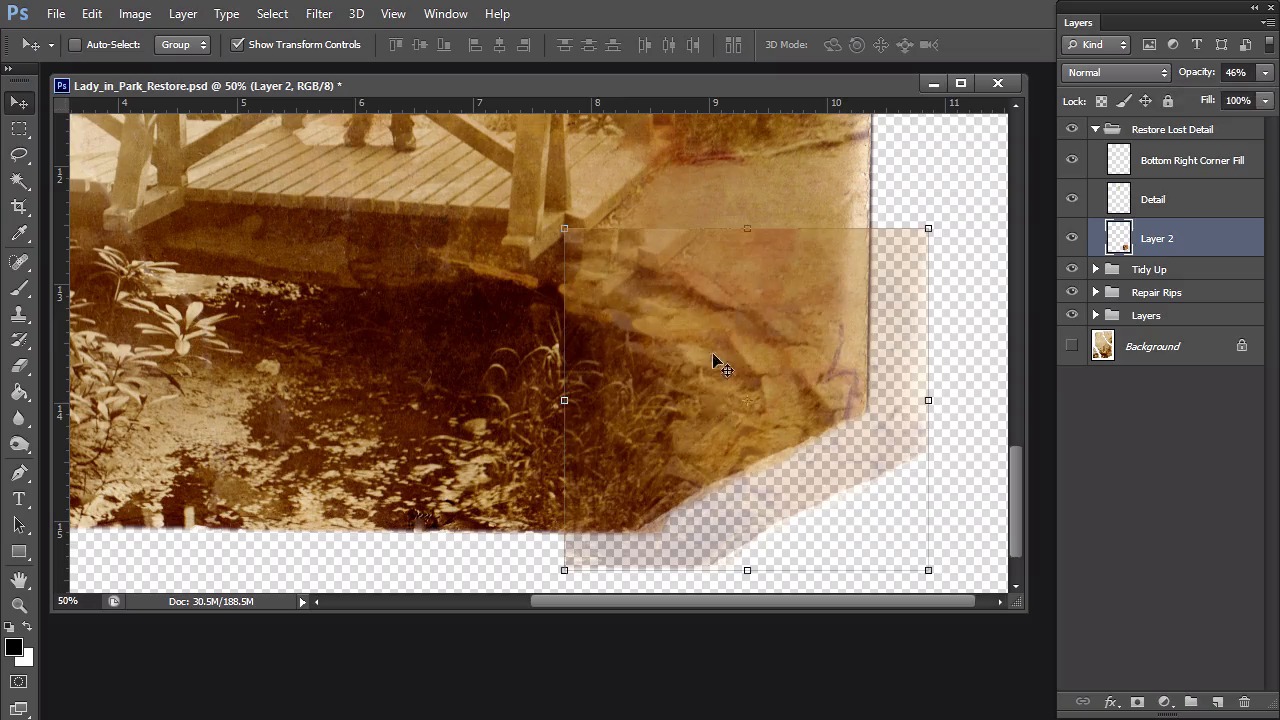Click the Add layer style fx icon
Viewport: 1280px width, 720px height.
[x=1110, y=702]
